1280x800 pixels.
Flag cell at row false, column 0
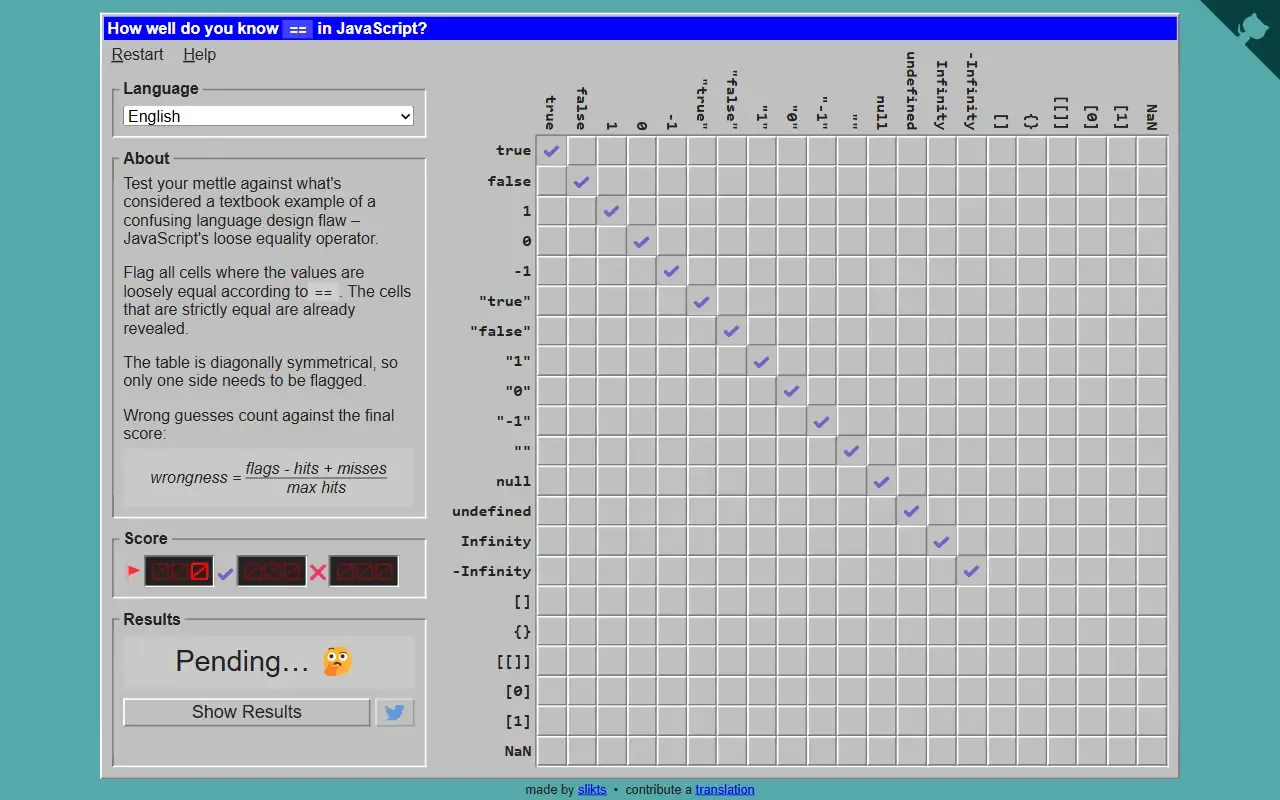point(642,181)
